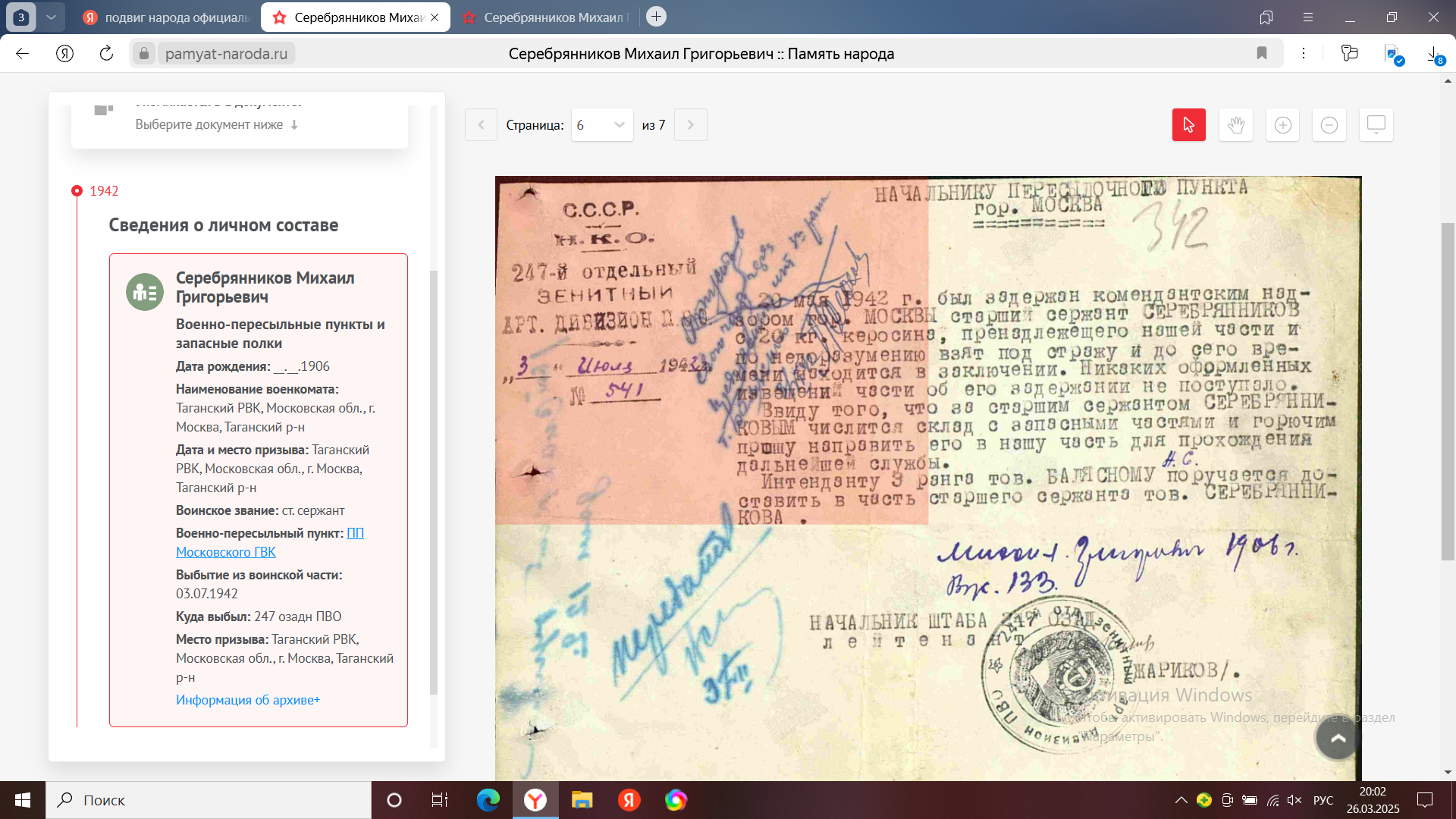Image resolution: width=1456 pixels, height=819 pixels.
Task: Go to the next document page
Action: [690, 125]
